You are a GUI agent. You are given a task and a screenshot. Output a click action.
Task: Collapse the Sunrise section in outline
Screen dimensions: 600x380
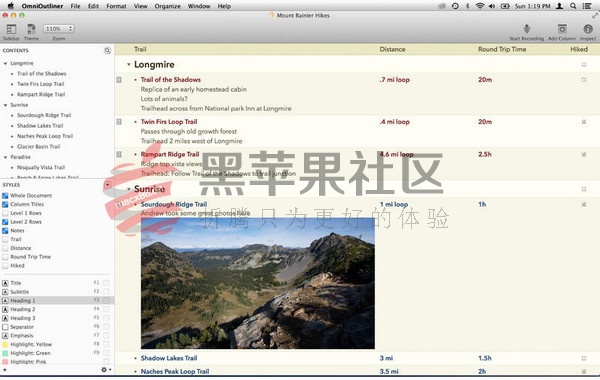[x=129, y=189]
